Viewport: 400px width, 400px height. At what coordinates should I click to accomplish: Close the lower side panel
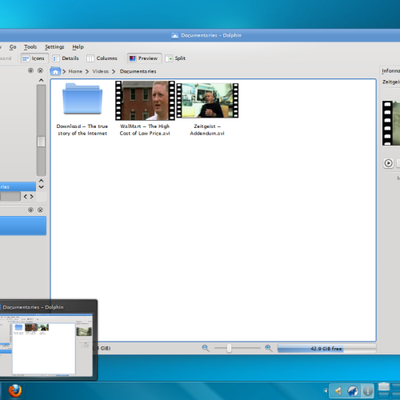pyautogui.click(x=40, y=210)
